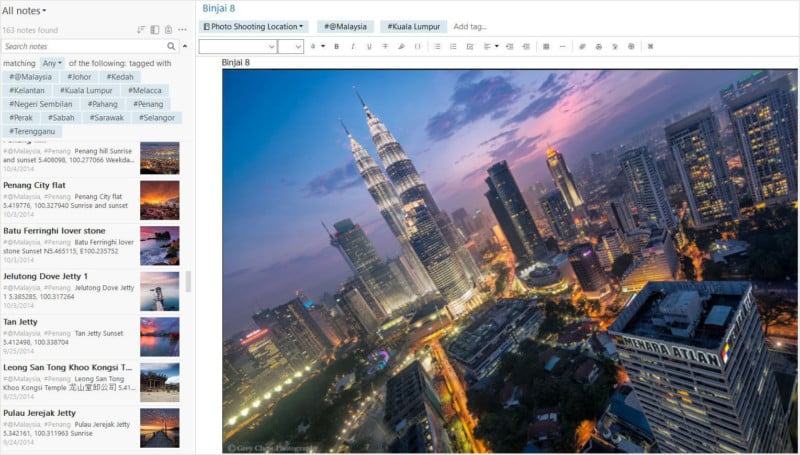Screen dimensions: 800x455
Task: Select the #Melacca filter tag
Action: (x=145, y=90)
